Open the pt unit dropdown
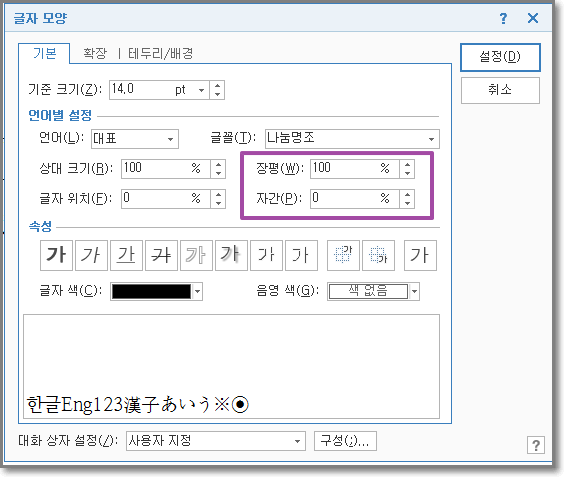This screenshot has width=564, height=477. 201,90
